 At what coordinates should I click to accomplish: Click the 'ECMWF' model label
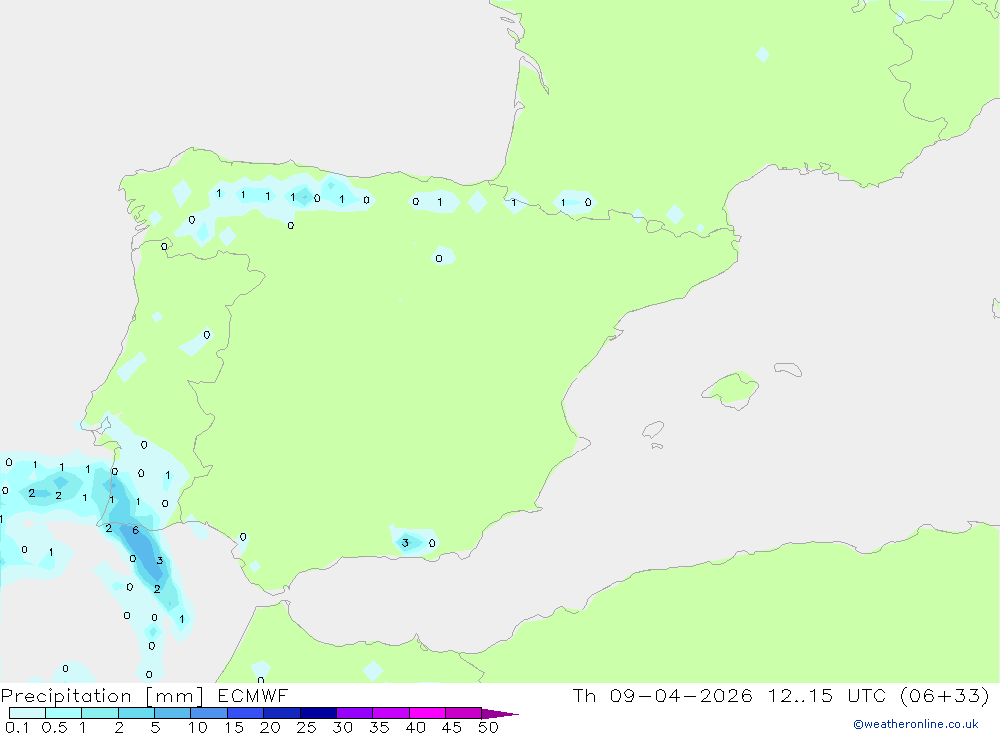point(253,696)
